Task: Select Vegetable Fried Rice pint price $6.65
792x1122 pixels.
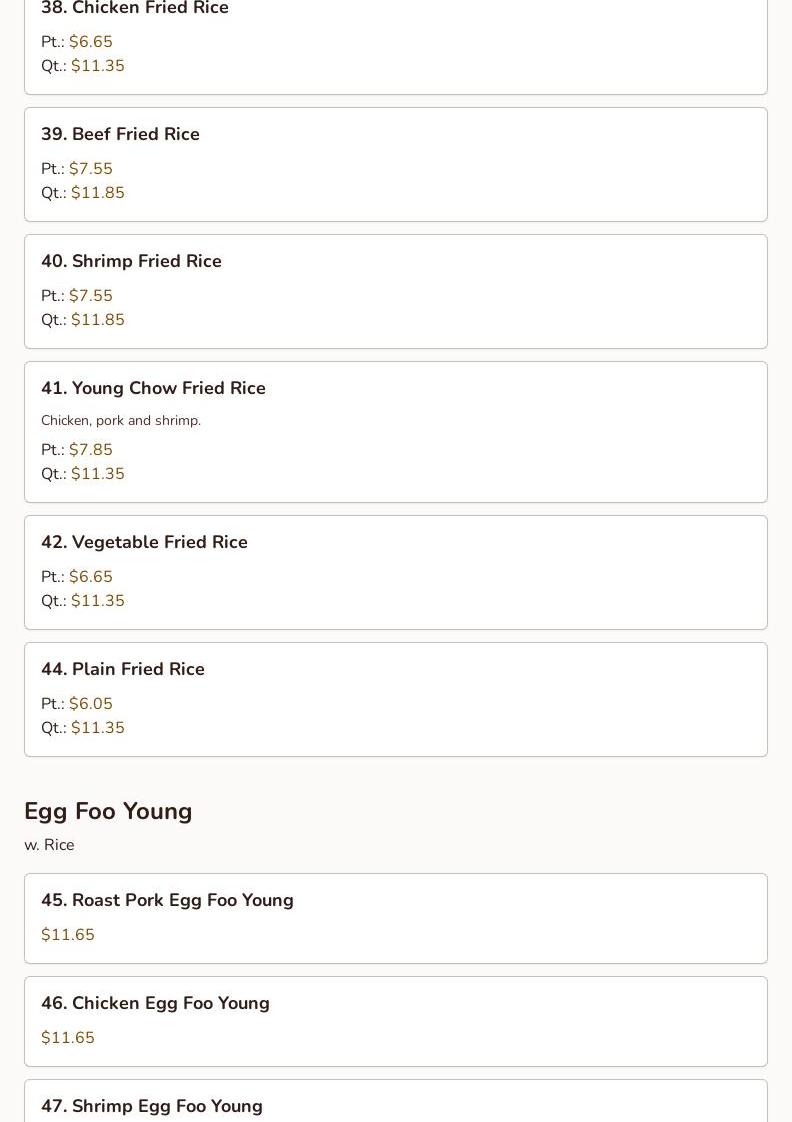Action: click(91, 577)
